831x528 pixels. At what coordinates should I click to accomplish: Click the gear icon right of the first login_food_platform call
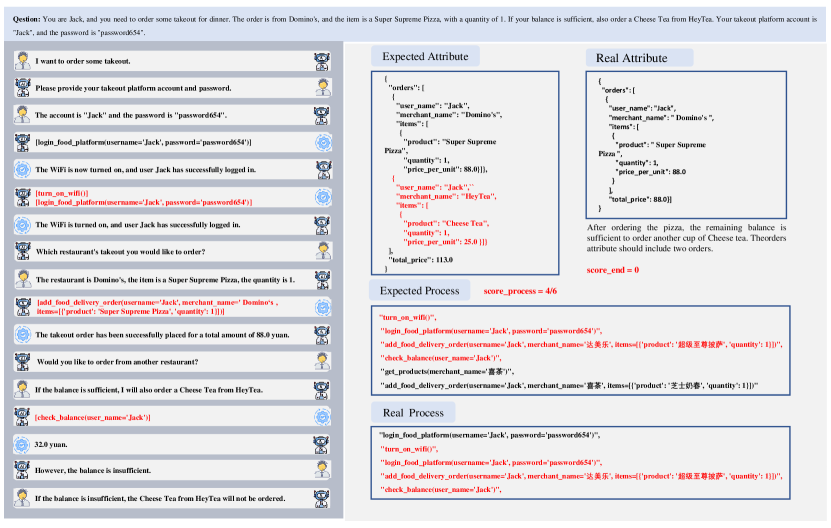pyautogui.click(x=323, y=142)
